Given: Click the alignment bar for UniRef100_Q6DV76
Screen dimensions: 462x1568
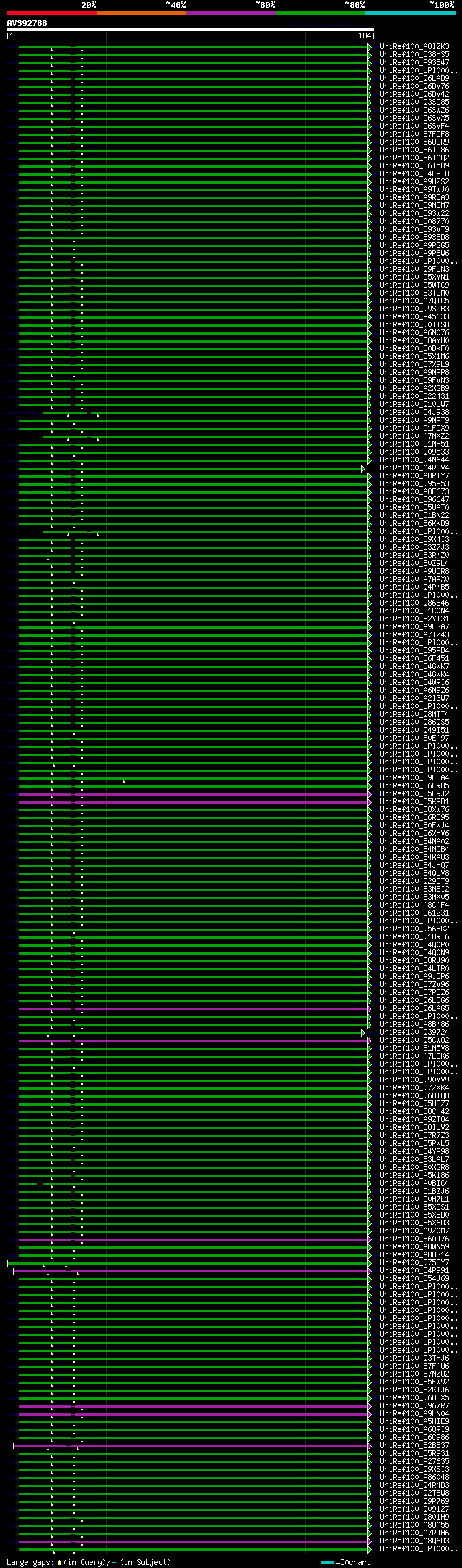Looking at the screenshot, I should (x=193, y=87).
